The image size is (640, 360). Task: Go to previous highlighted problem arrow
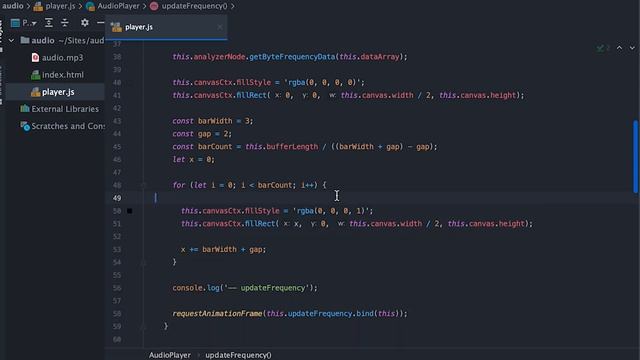point(619,48)
